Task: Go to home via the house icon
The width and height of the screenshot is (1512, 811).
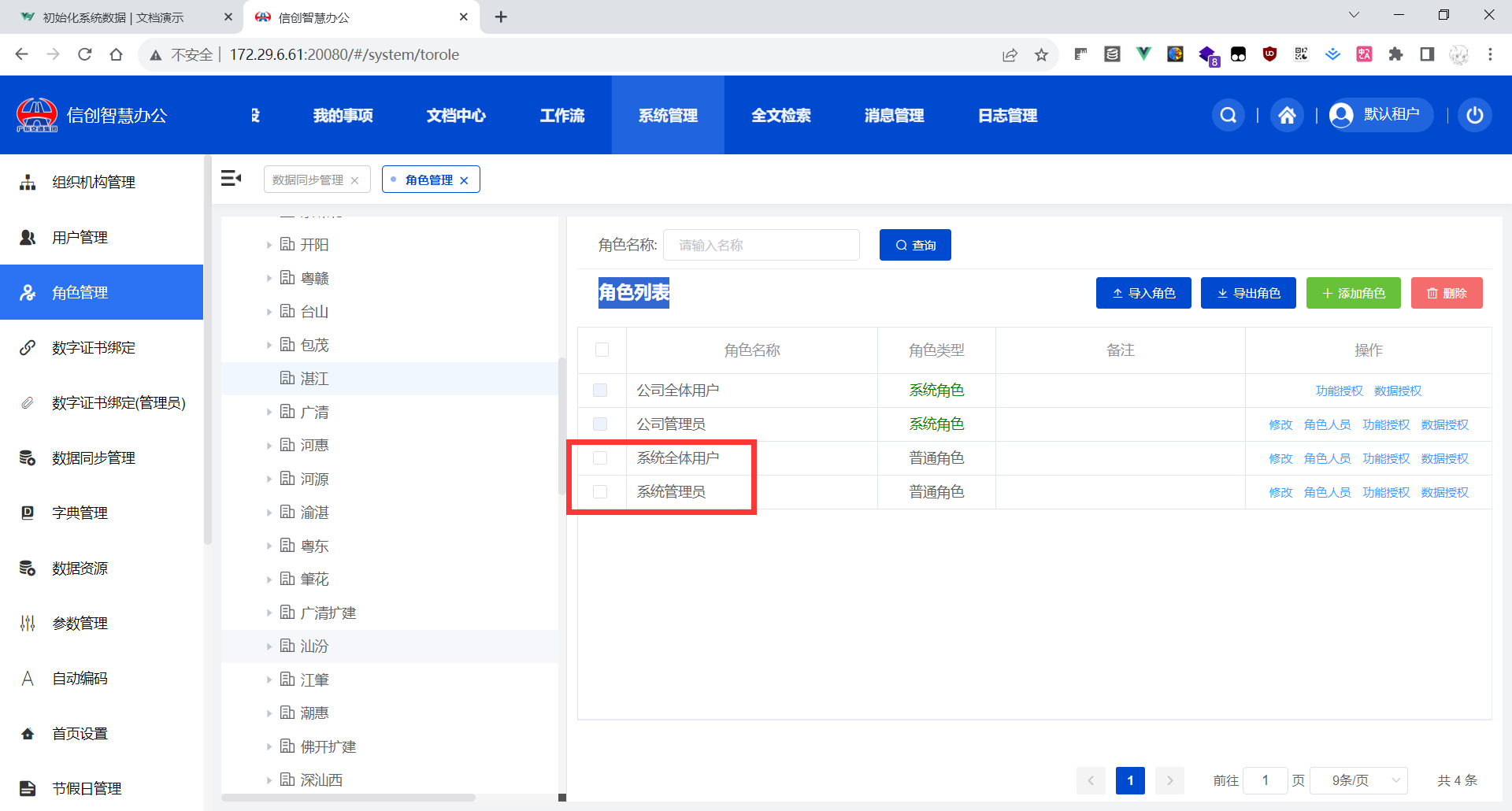Action: point(1287,116)
